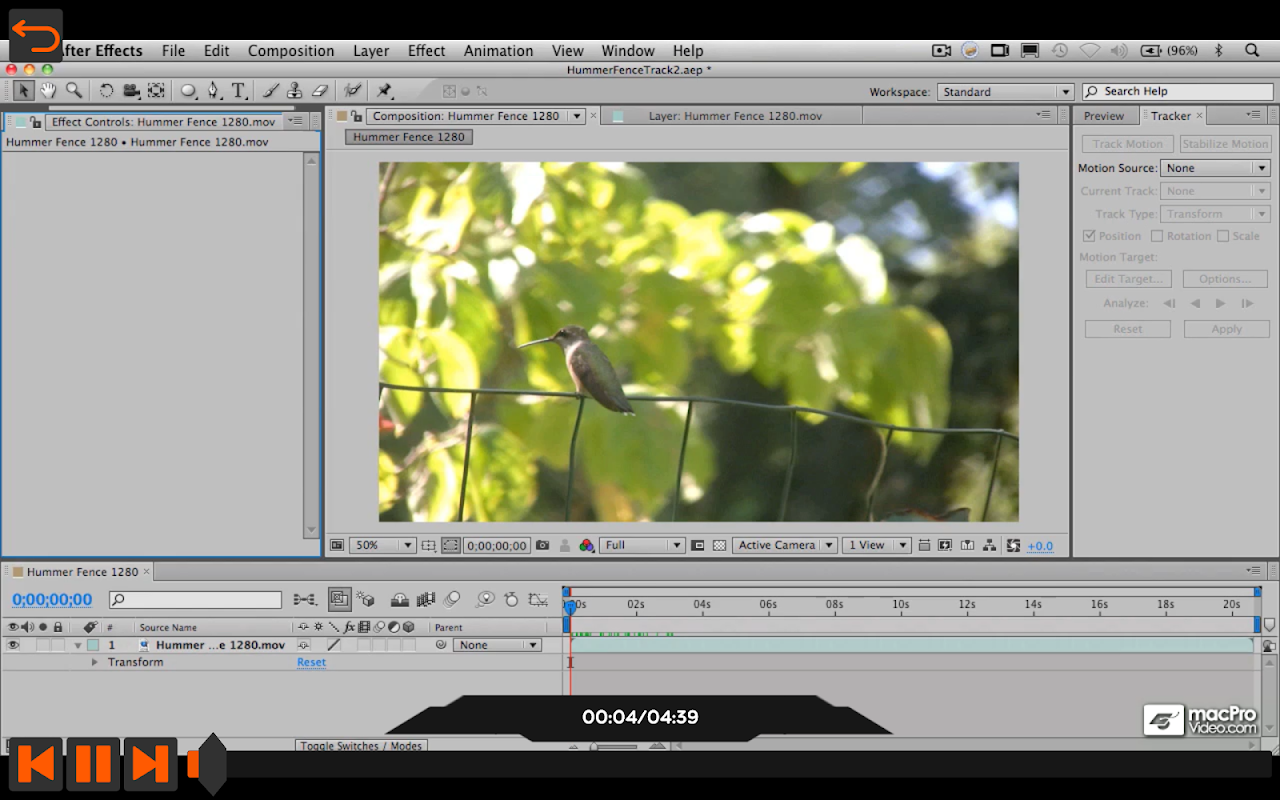This screenshot has width=1280, height=800.
Task: Toggle lock on Composition panel
Action: click(x=357, y=116)
